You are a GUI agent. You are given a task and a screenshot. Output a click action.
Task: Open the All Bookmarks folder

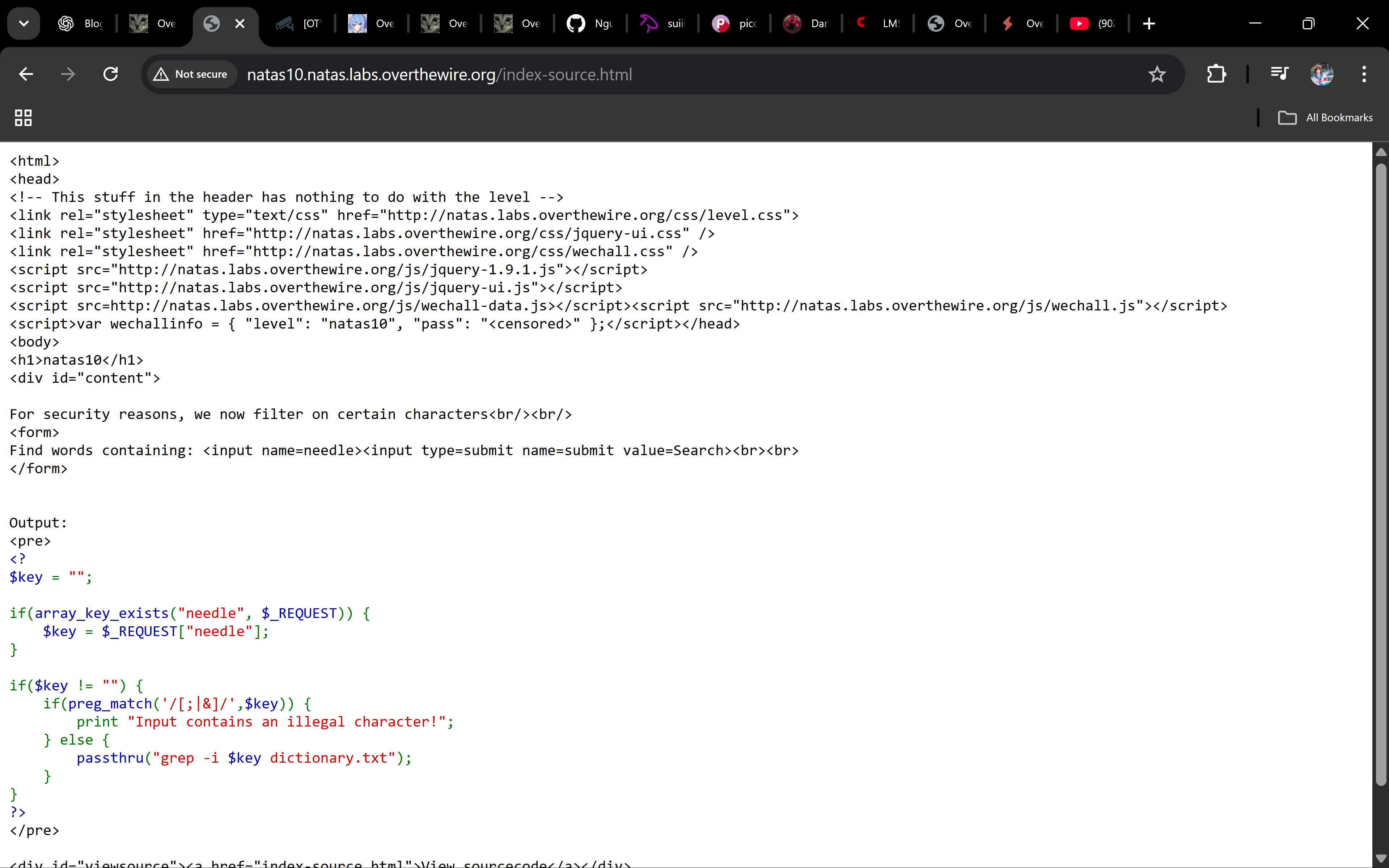[x=1325, y=118]
